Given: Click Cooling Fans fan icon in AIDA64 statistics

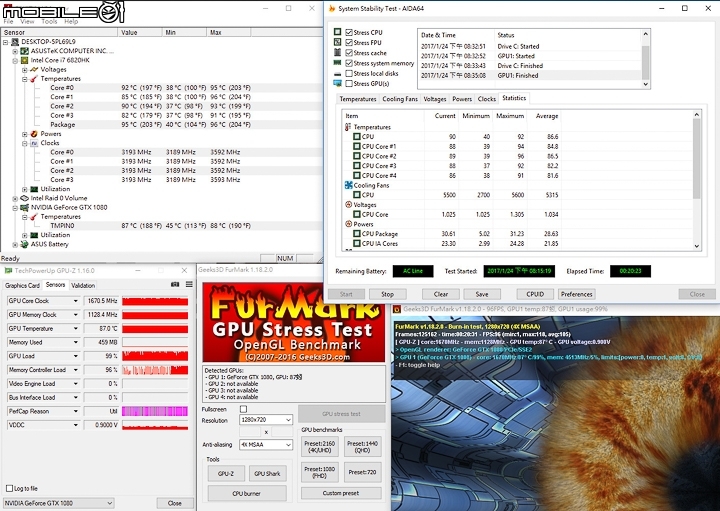Looking at the screenshot, I should pyautogui.click(x=348, y=185).
